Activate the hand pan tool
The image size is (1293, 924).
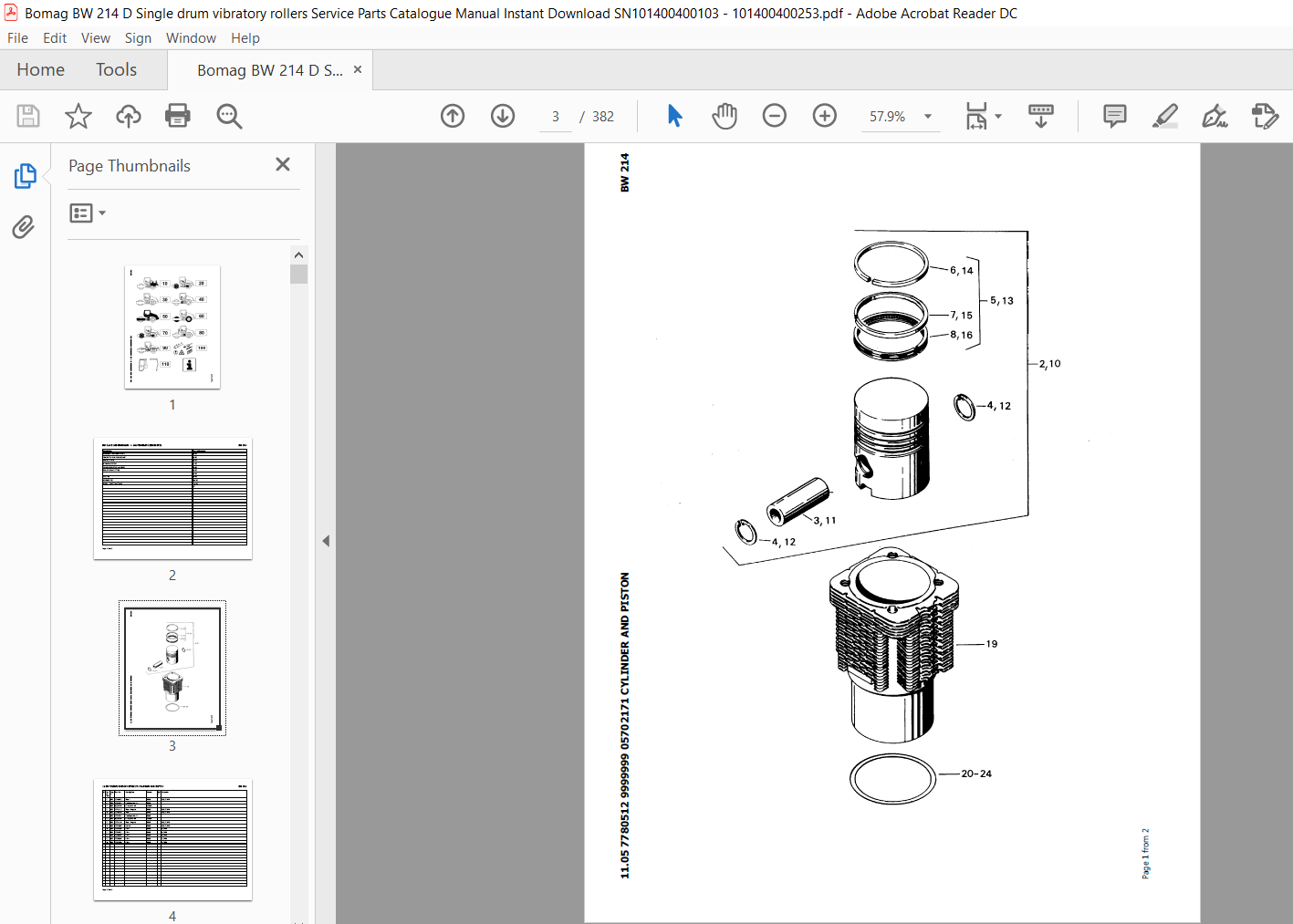725,116
